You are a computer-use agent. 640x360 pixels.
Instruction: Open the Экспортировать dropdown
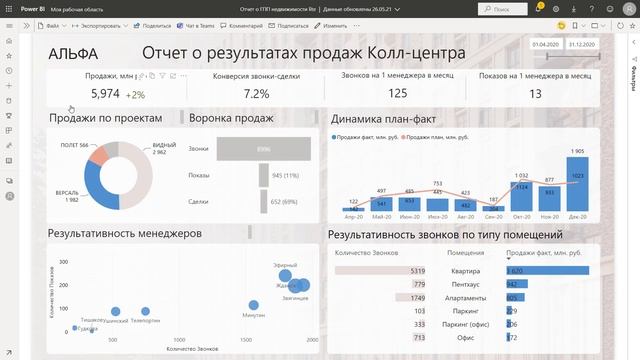tap(100, 26)
